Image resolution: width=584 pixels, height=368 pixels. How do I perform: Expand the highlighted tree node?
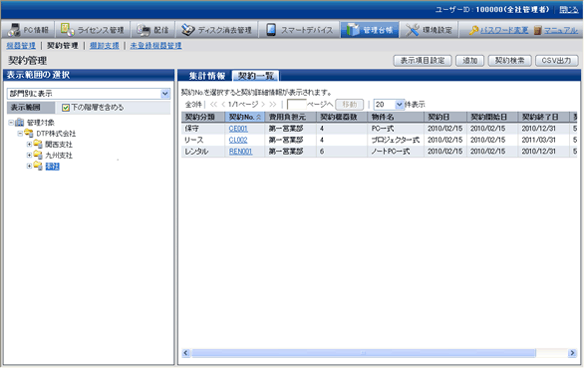pyautogui.click(x=29, y=166)
